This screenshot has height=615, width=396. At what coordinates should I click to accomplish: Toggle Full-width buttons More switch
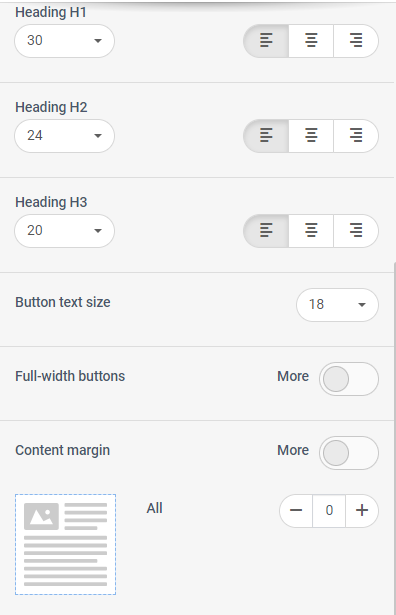[349, 379]
